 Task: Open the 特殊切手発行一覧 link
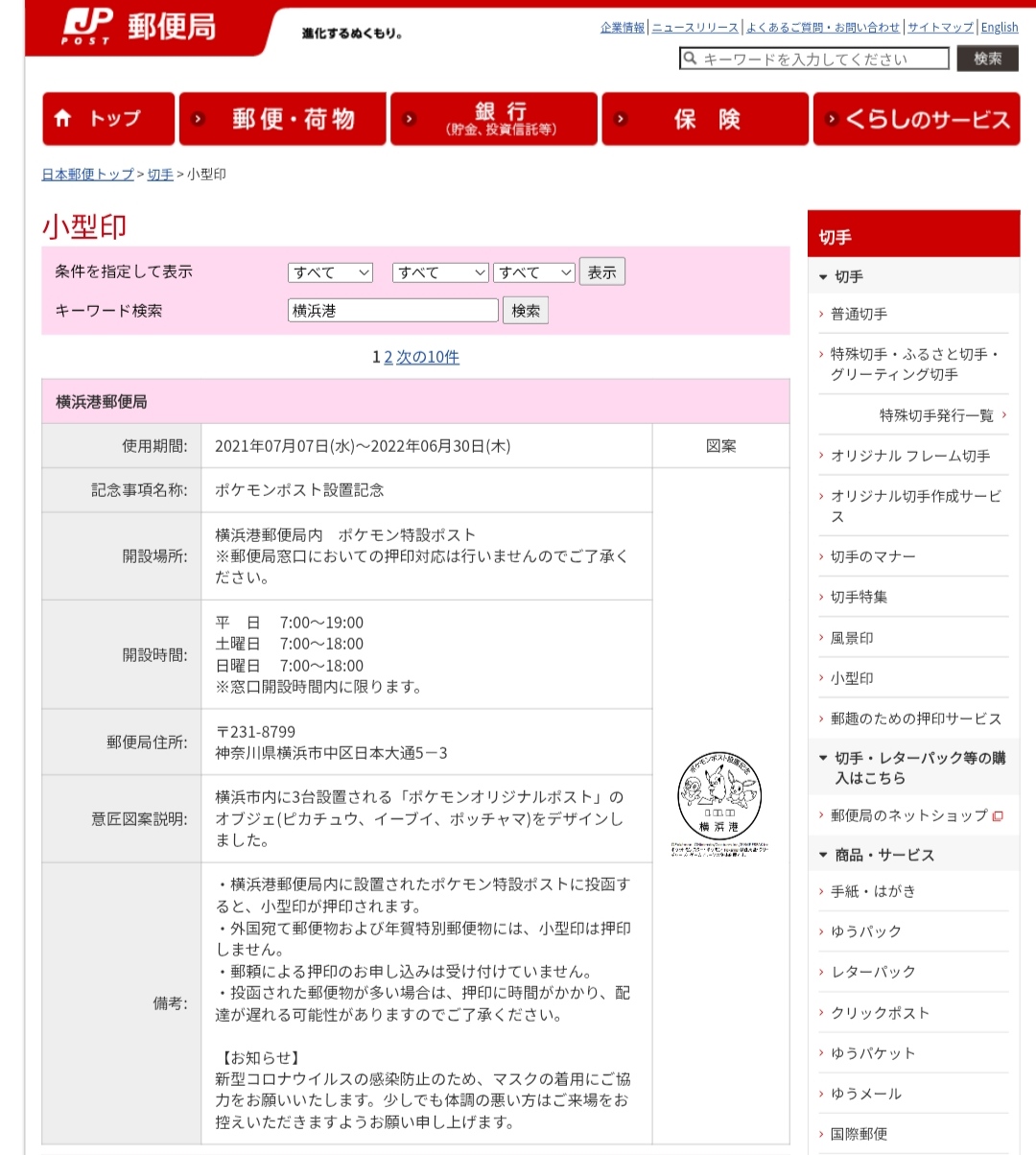(936, 415)
